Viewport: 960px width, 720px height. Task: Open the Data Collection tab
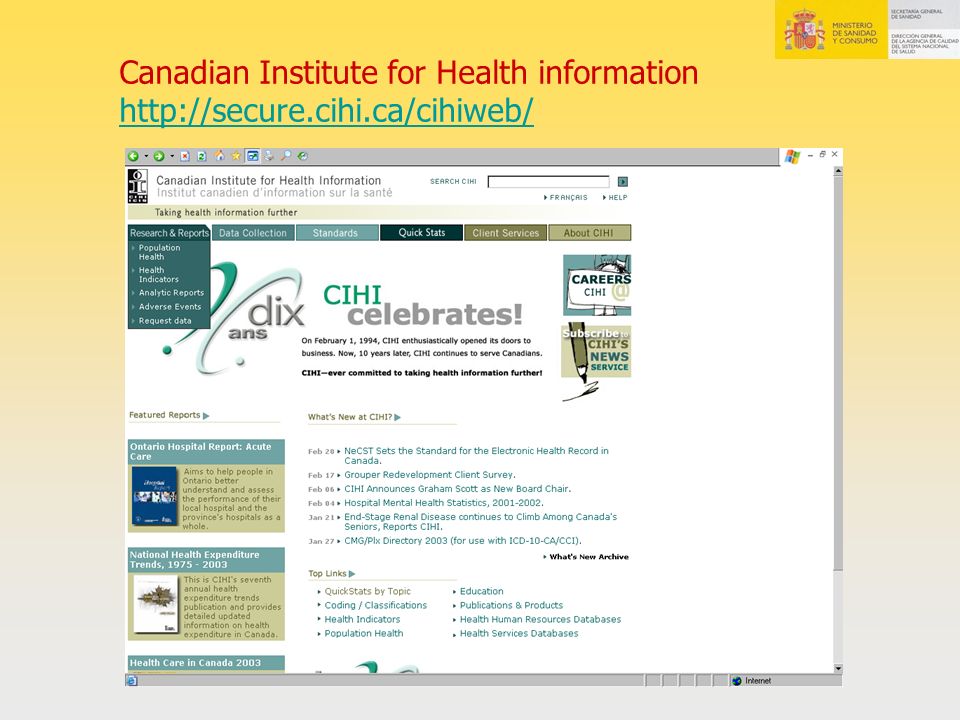click(x=253, y=233)
